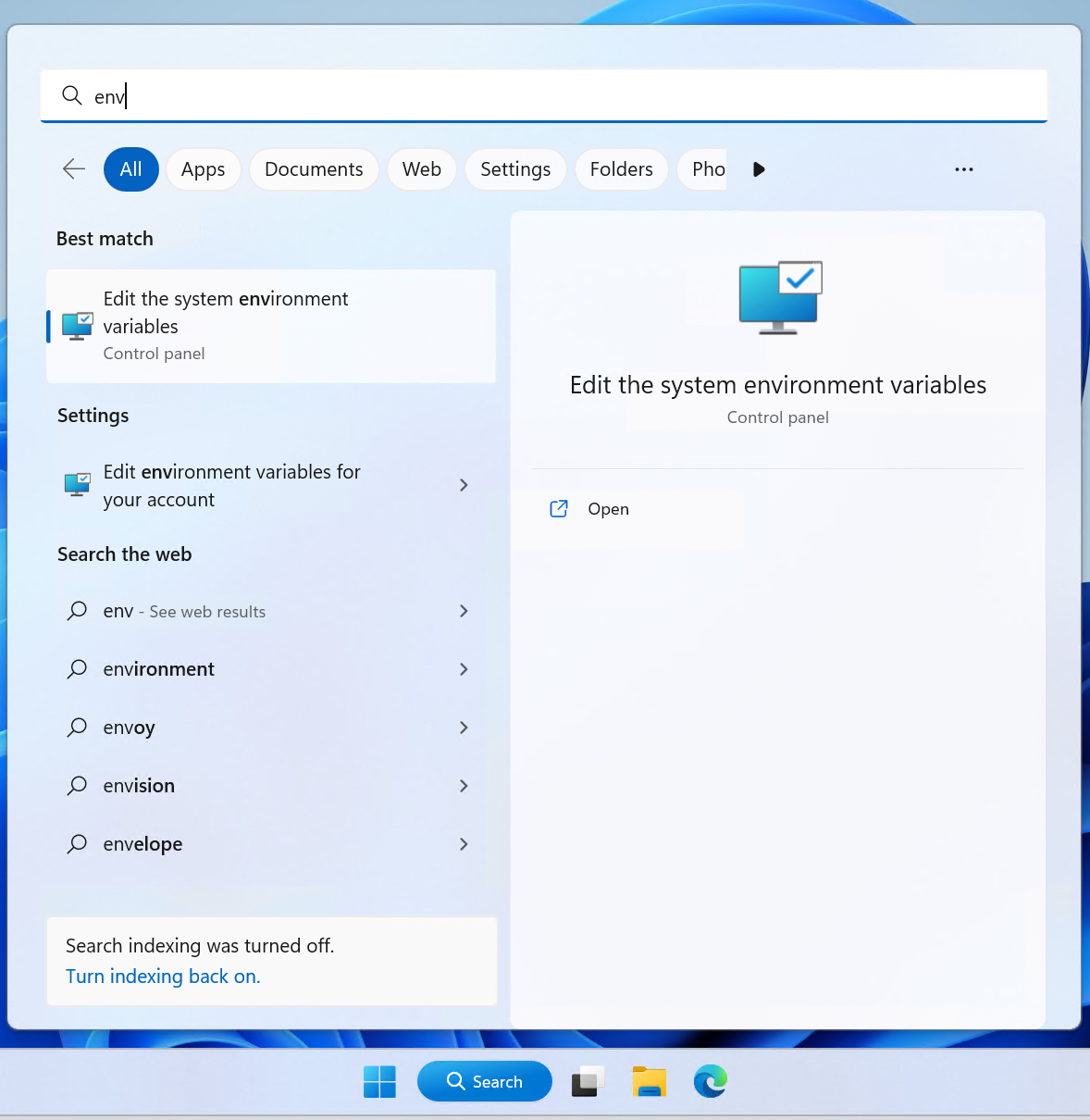Image resolution: width=1090 pixels, height=1120 pixels.
Task: Select the All filter tab
Action: coord(131,169)
